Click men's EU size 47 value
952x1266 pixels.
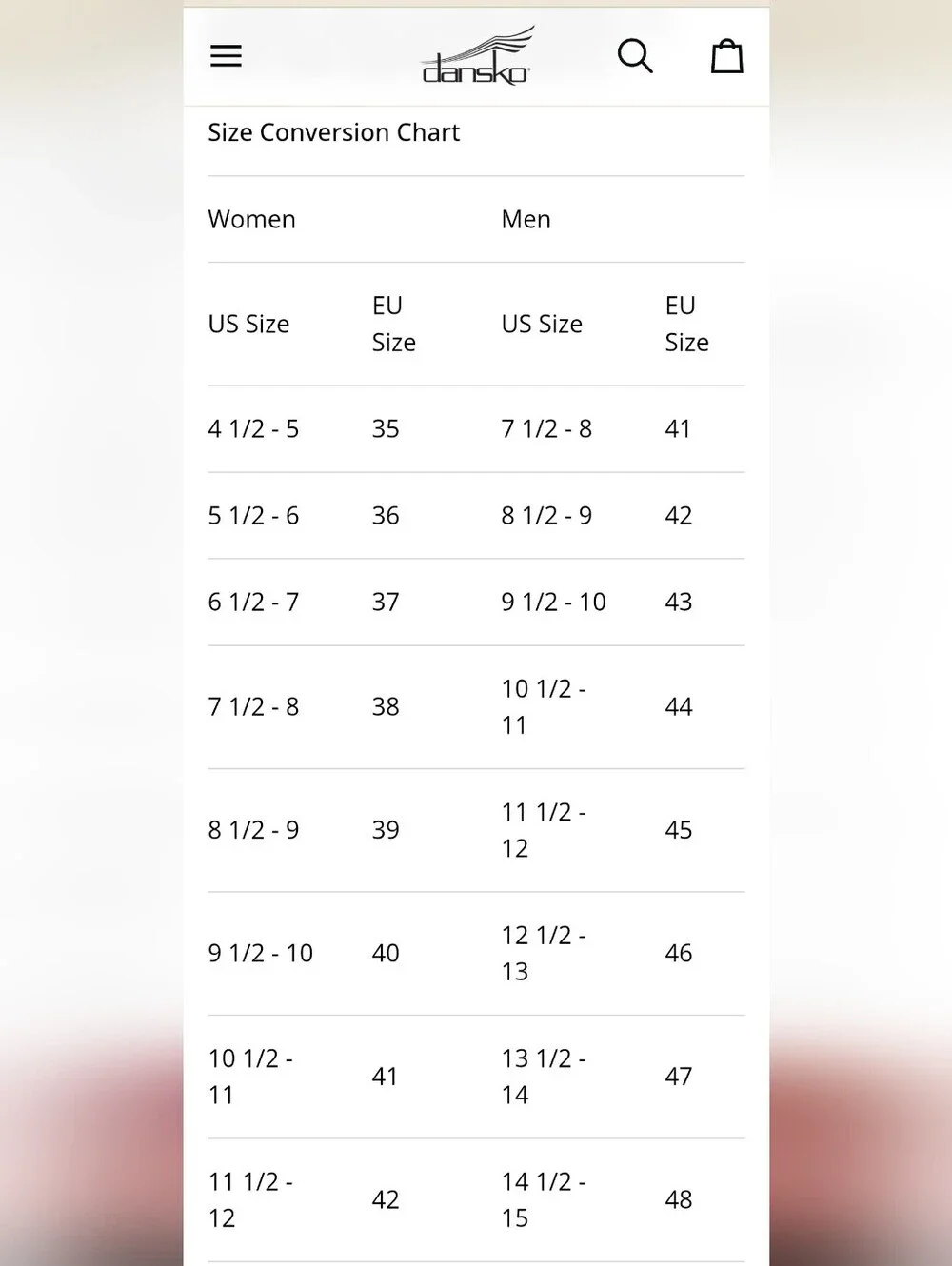pyautogui.click(x=679, y=1077)
